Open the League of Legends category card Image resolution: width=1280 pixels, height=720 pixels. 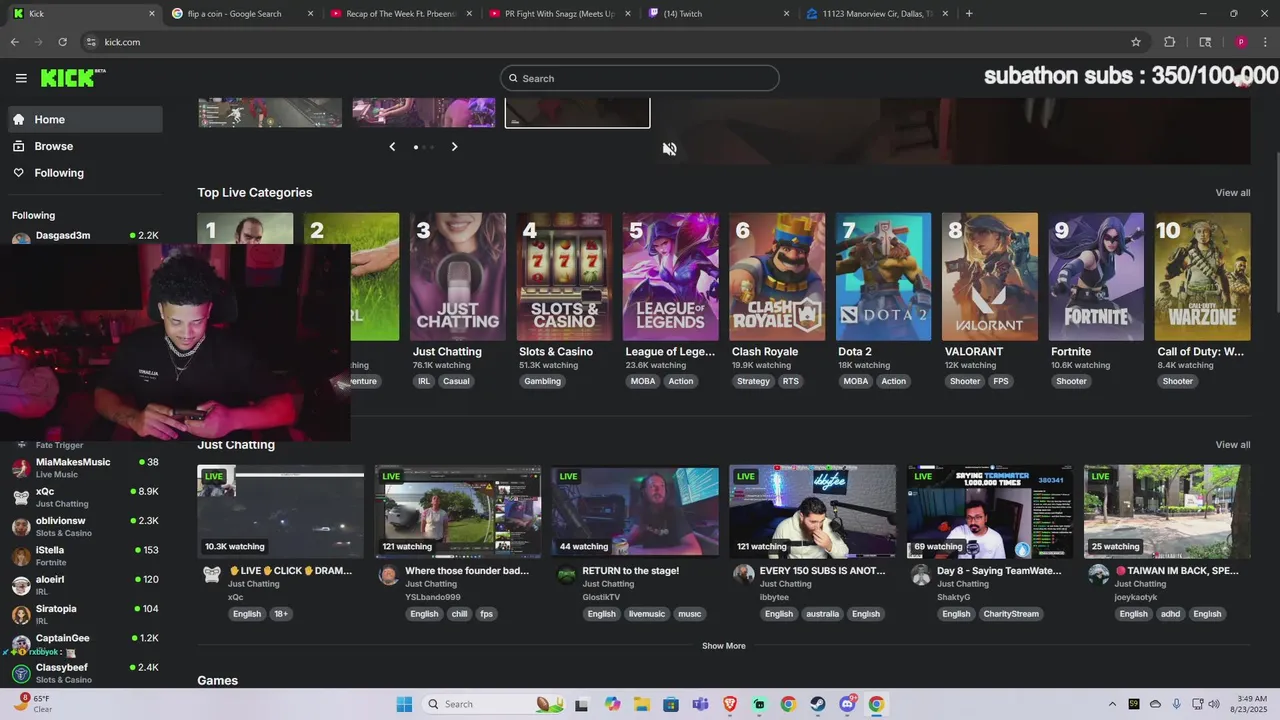tap(670, 277)
